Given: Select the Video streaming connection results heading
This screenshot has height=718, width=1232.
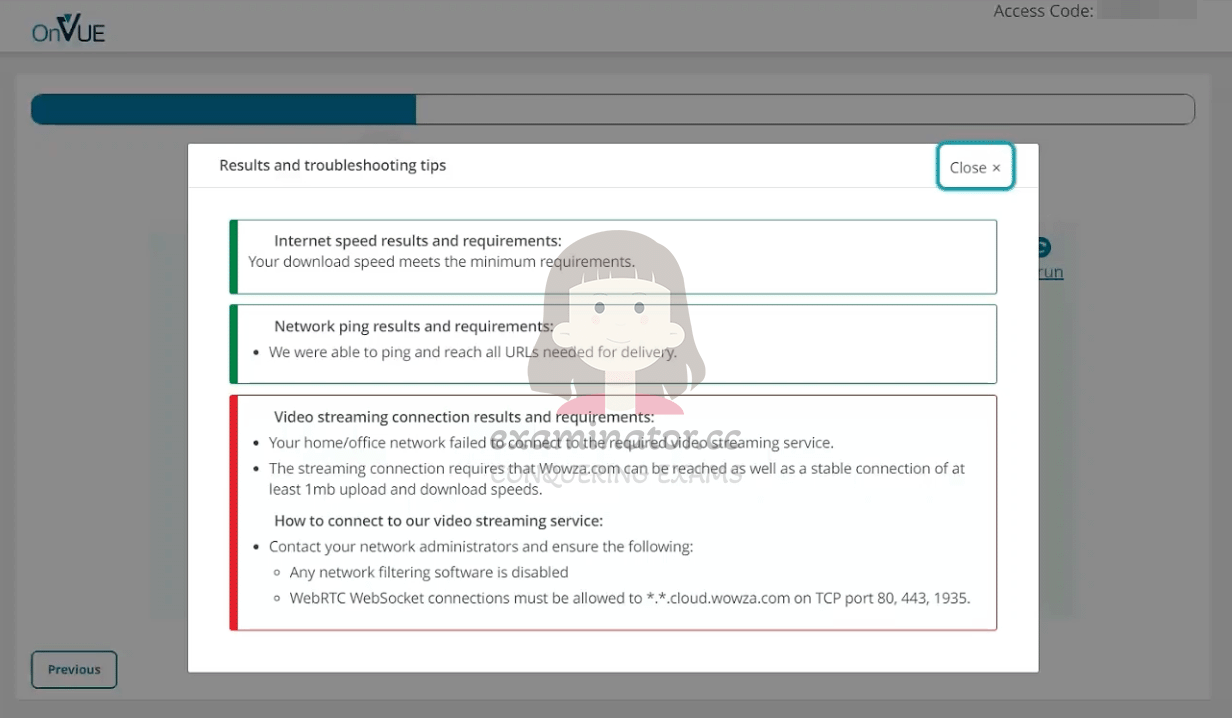Looking at the screenshot, I should pos(464,416).
